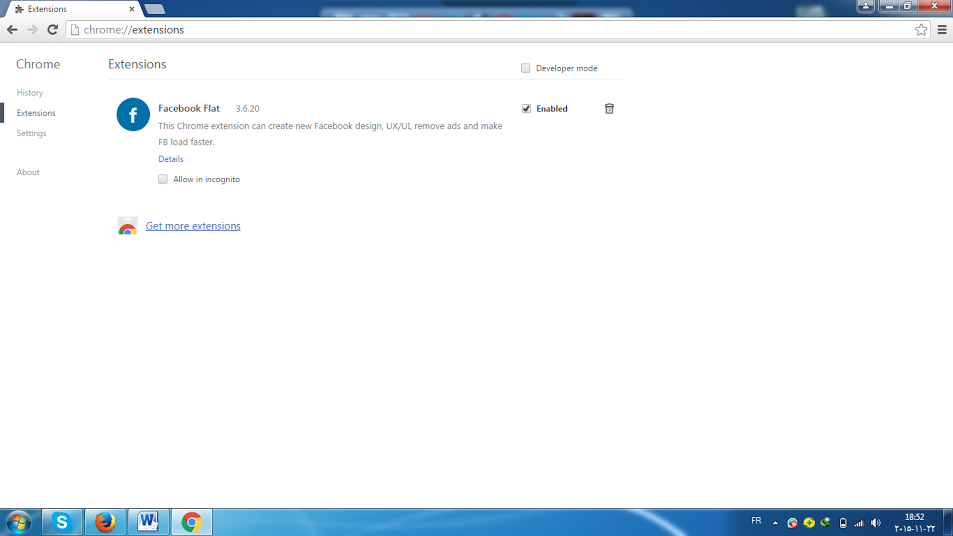
Task: Click the version number 3.6.20
Action: click(x=247, y=109)
